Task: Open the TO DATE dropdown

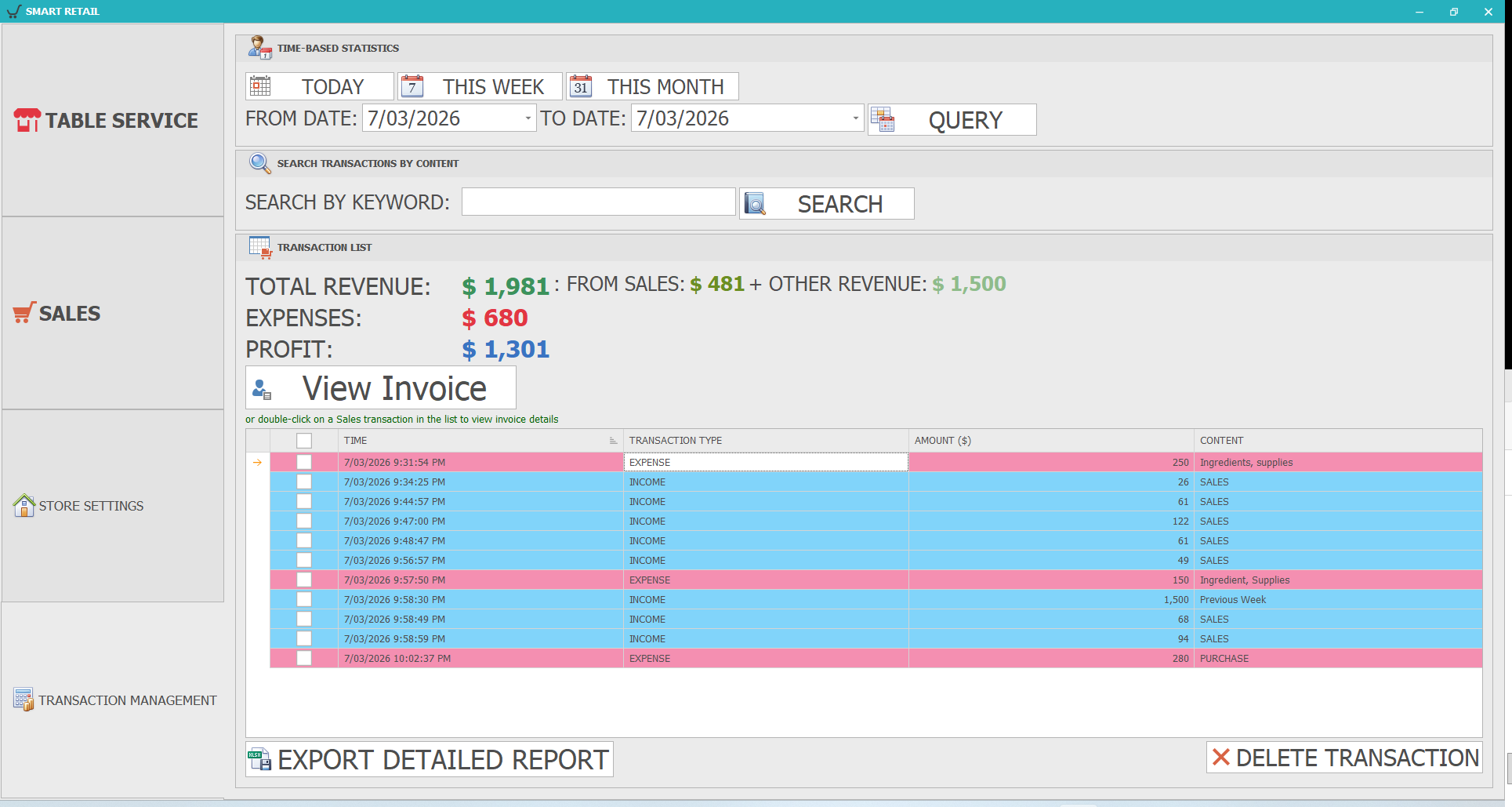Action: tap(854, 118)
